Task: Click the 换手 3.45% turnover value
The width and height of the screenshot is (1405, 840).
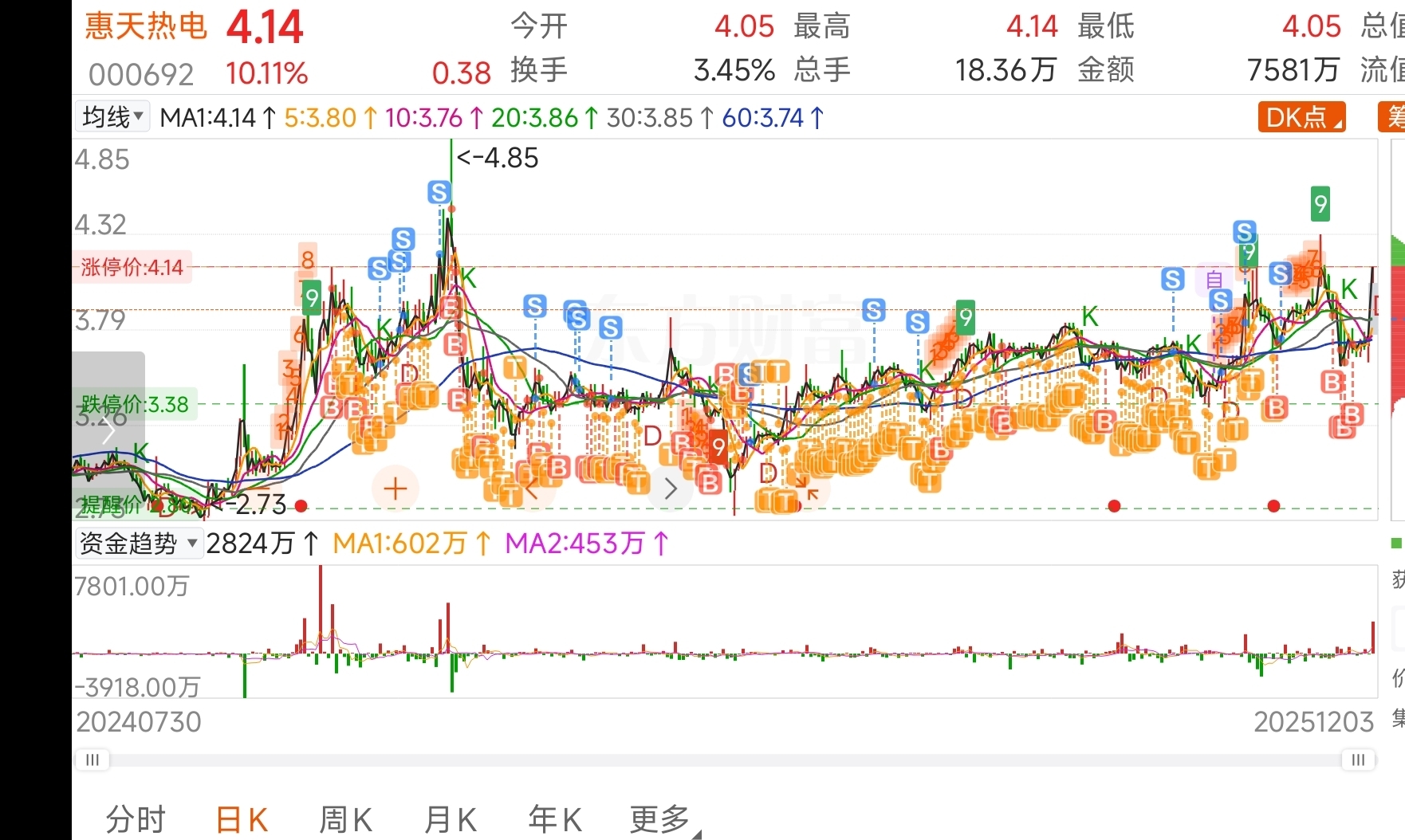Action: click(734, 71)
